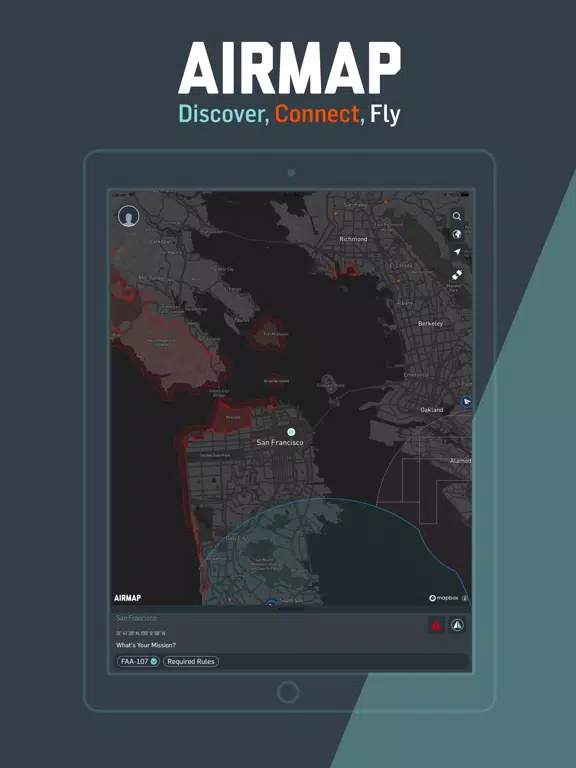Tap the blue marker near South San Francisco
This screenshot has height=768, width=576.
point(271,604)
